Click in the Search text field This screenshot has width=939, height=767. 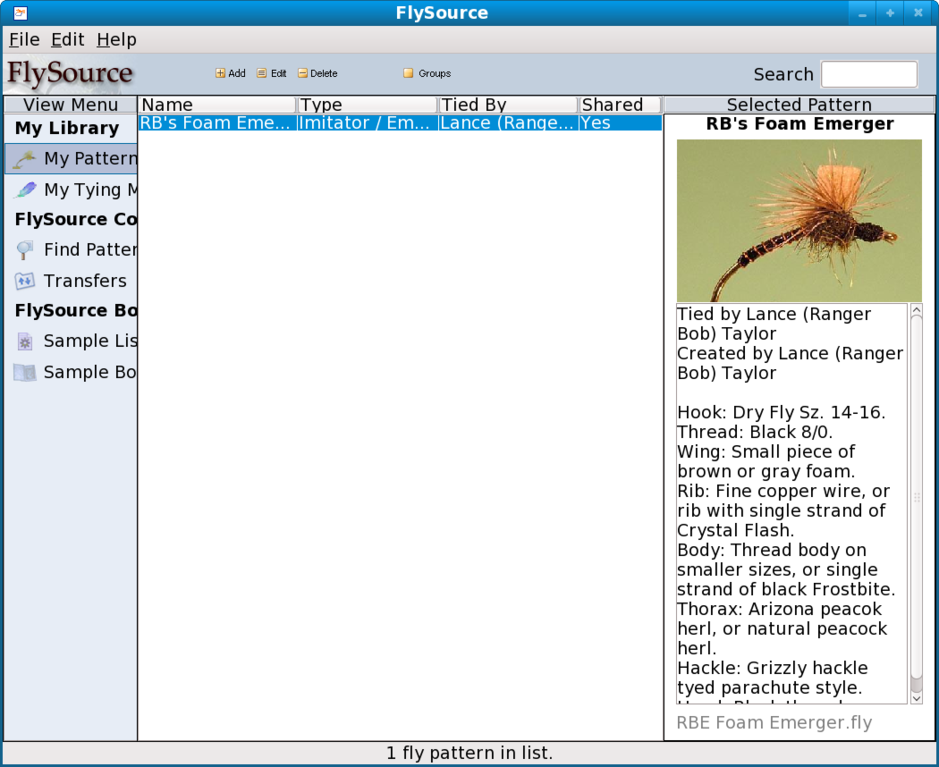[868, 74]
